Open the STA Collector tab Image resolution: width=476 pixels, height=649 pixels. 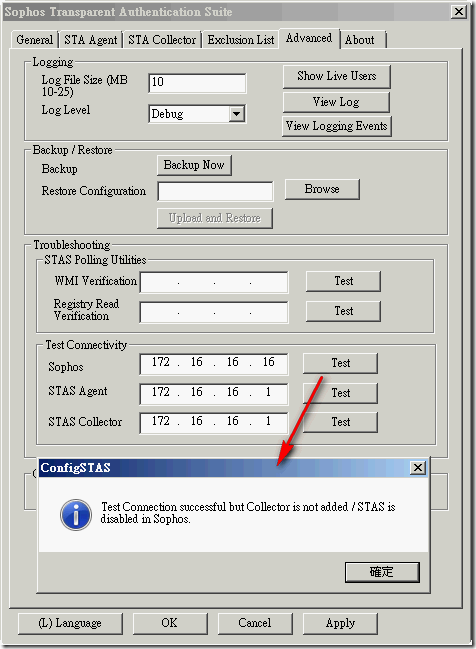click(162, 40)
